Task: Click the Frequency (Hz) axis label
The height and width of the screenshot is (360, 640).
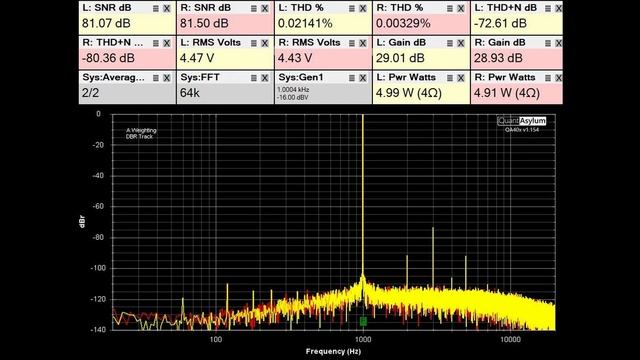Action: coord(333,351)
